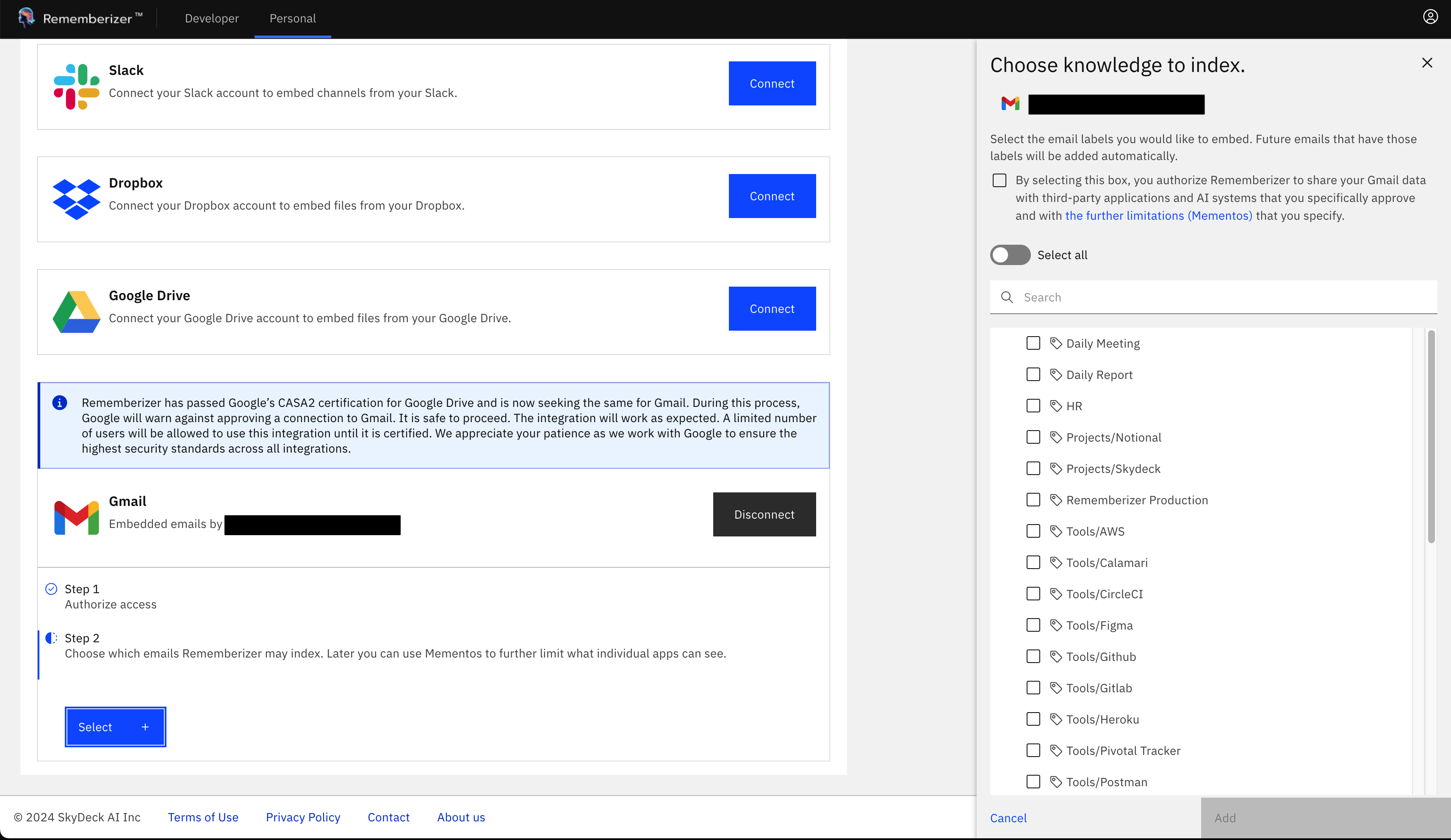
Task: Check the Tools/Github label checkbox
Action: point(1033,656)
